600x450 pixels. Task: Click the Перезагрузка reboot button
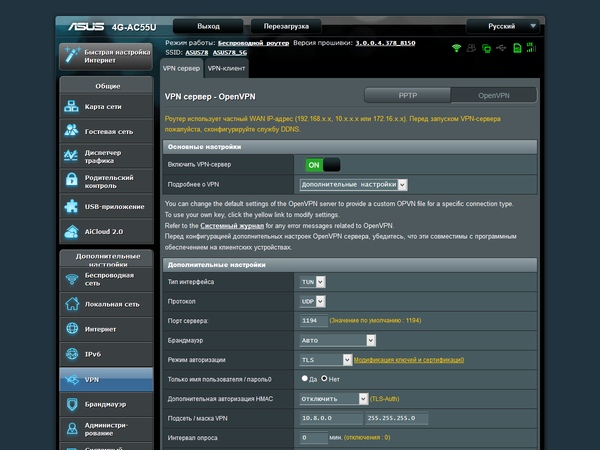tap(286, 26)
